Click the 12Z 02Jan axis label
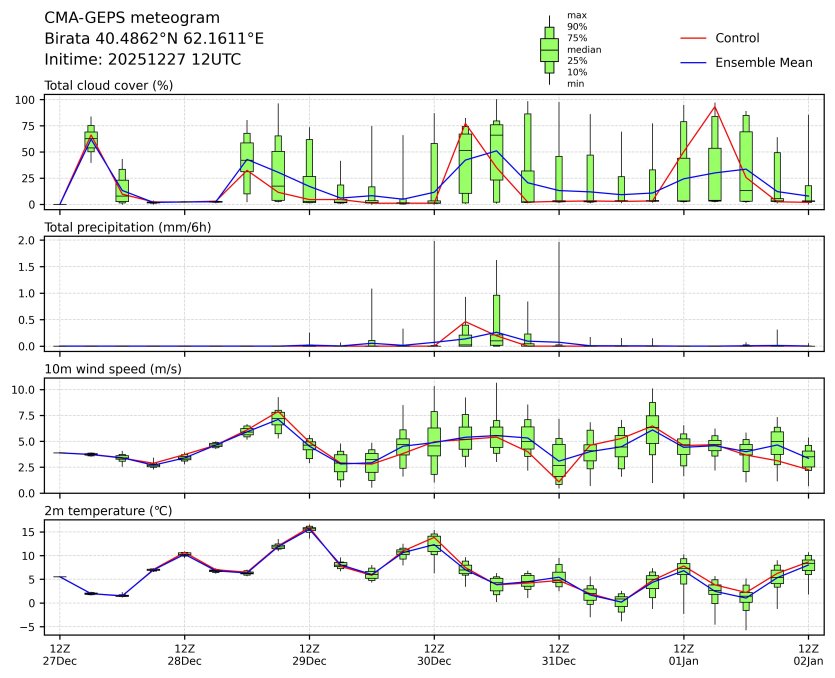The height and width of the screenshot is (678, 835). coord(807,655)
